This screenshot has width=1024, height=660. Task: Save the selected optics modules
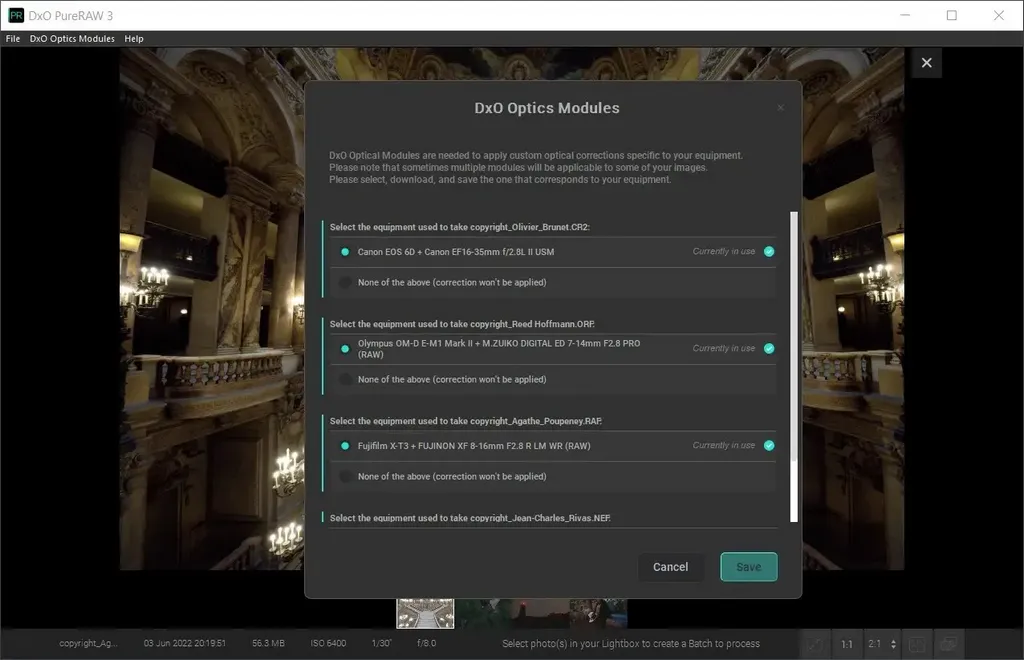click(748, 567)
